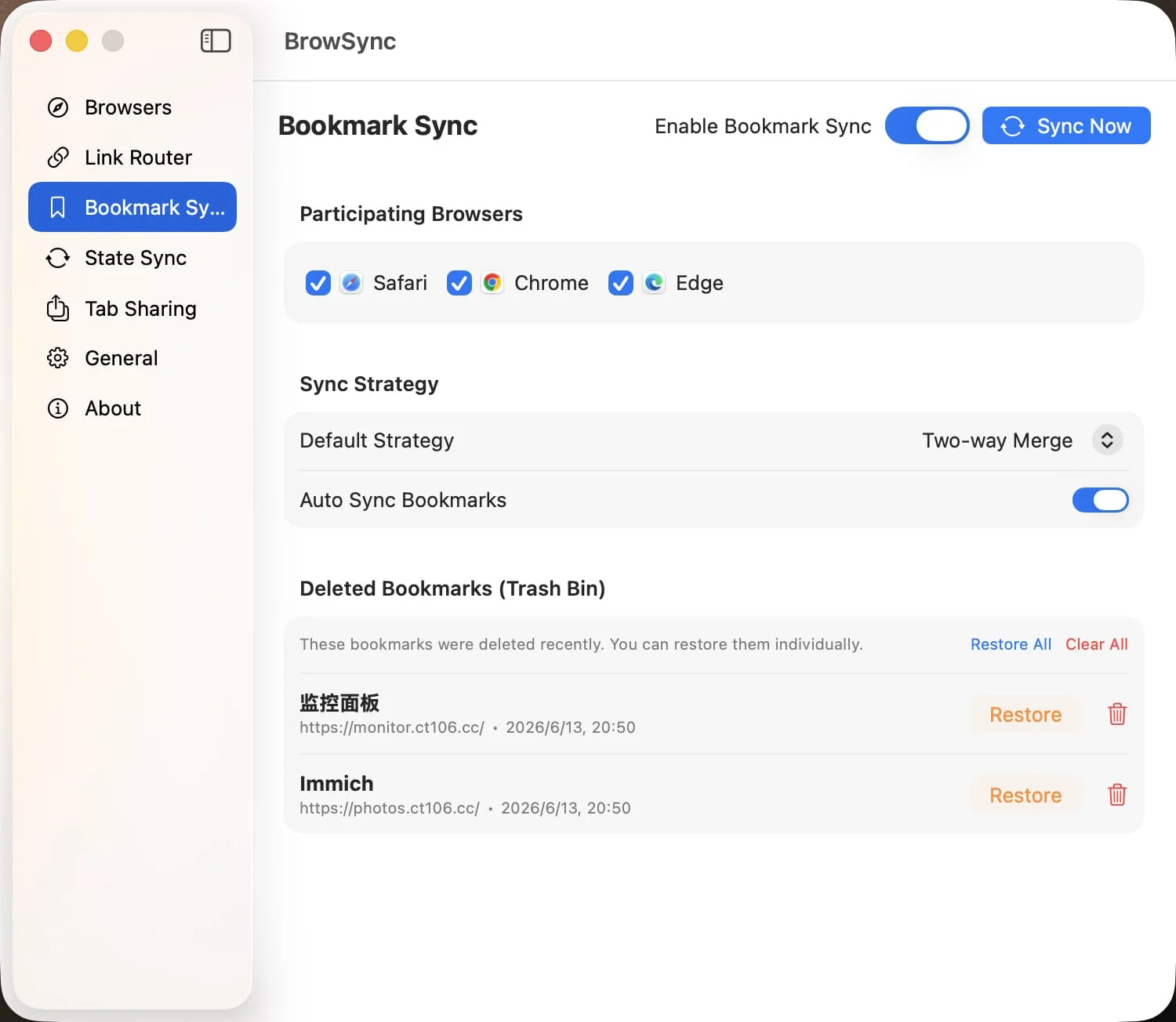This screenshot has width=1176, height=1022.
Task: Click the BrowSync window title
Action: (340, 41)
